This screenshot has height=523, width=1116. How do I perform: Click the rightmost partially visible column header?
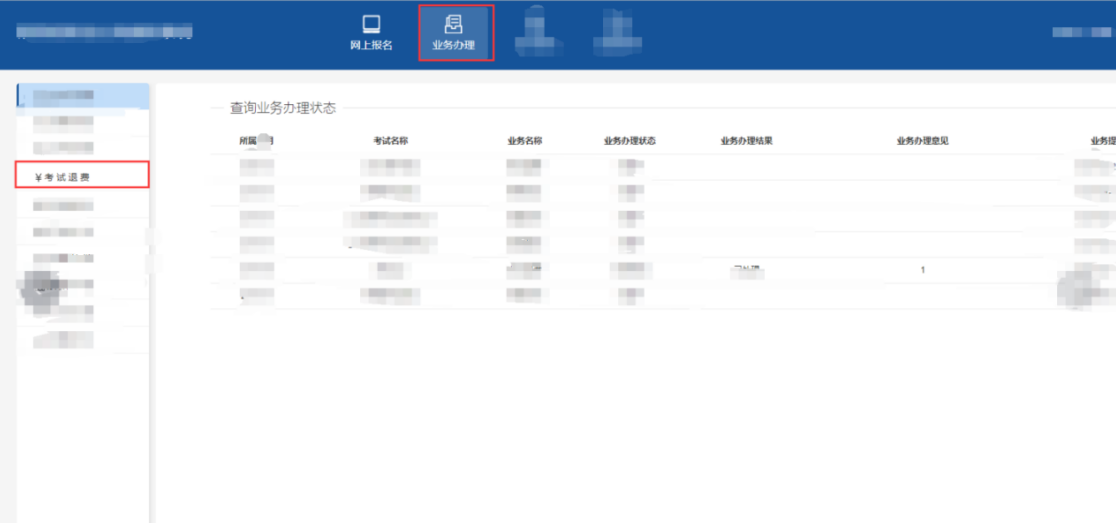(x=1102, y=141)
